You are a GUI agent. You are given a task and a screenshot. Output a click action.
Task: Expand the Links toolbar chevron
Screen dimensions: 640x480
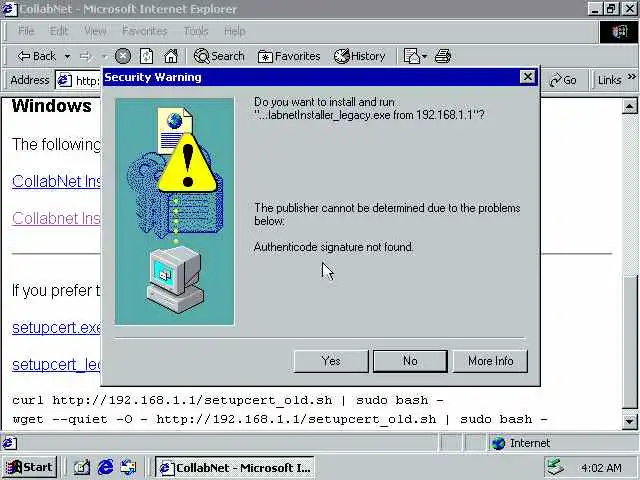point(631,76)
